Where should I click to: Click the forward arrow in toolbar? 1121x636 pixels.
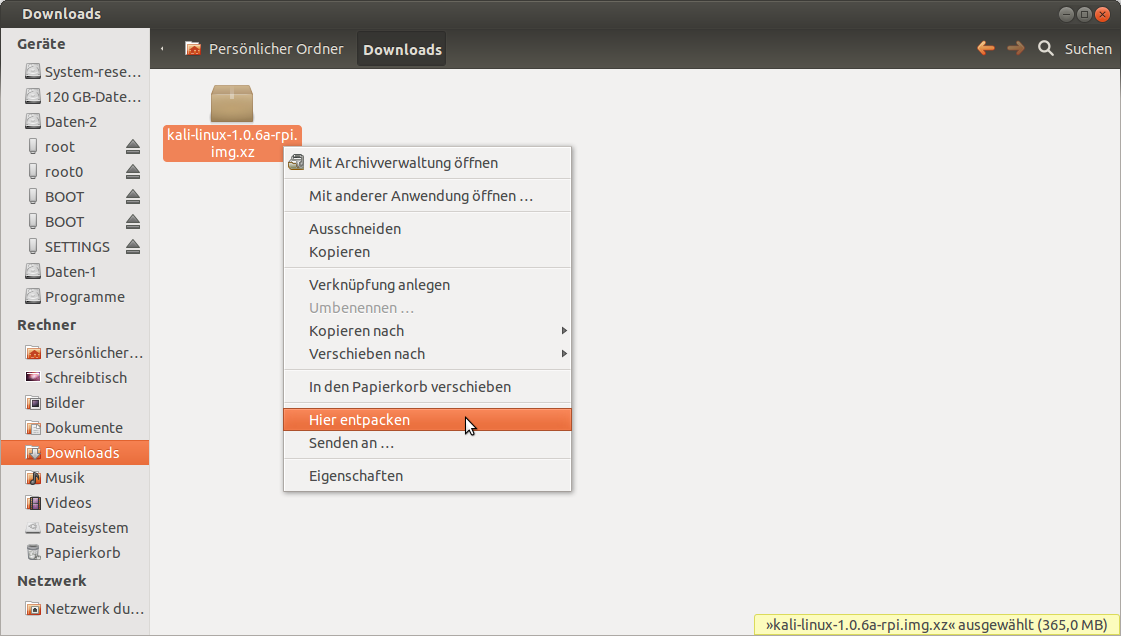coord(1015,49)
